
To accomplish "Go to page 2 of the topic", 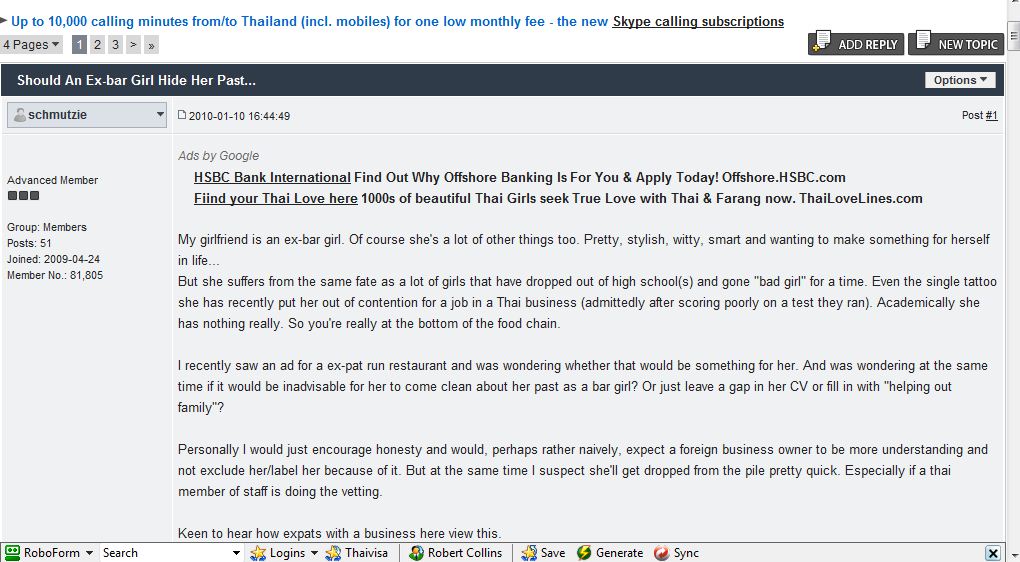I will [97, 44].
